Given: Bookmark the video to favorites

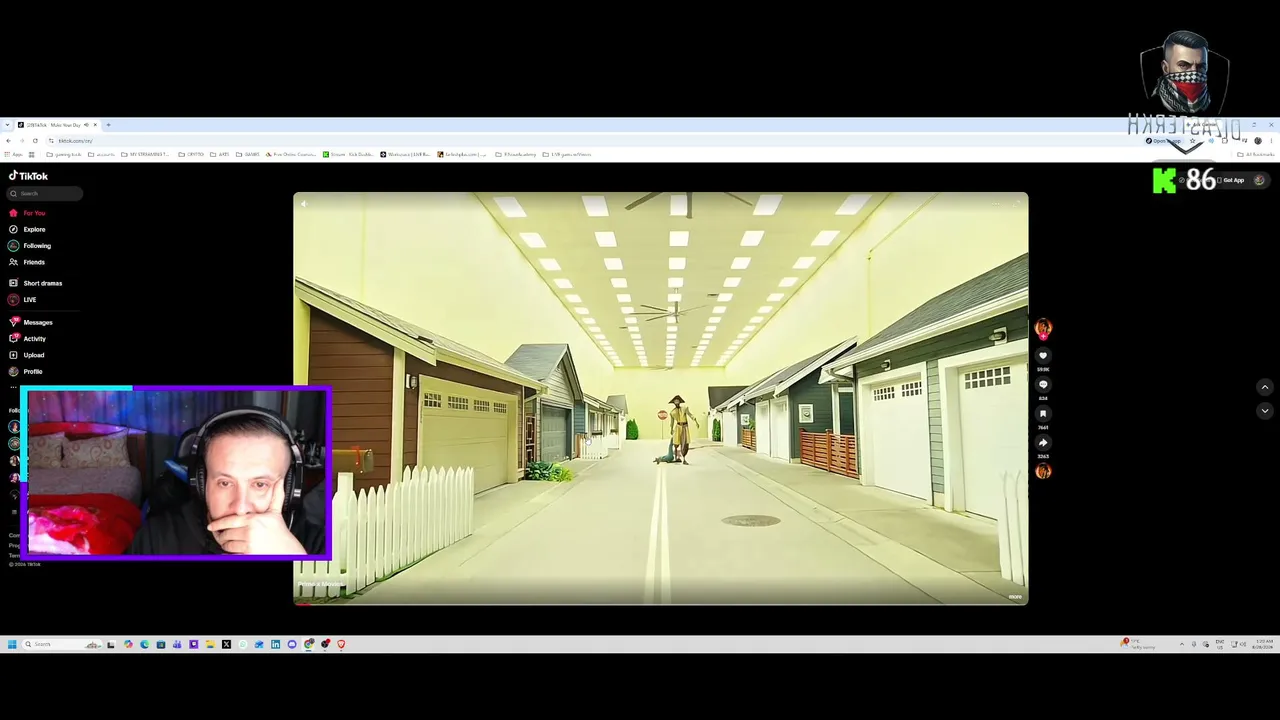Looking at the screenshot, I should pyautogui.click(x=1043, y=414).
